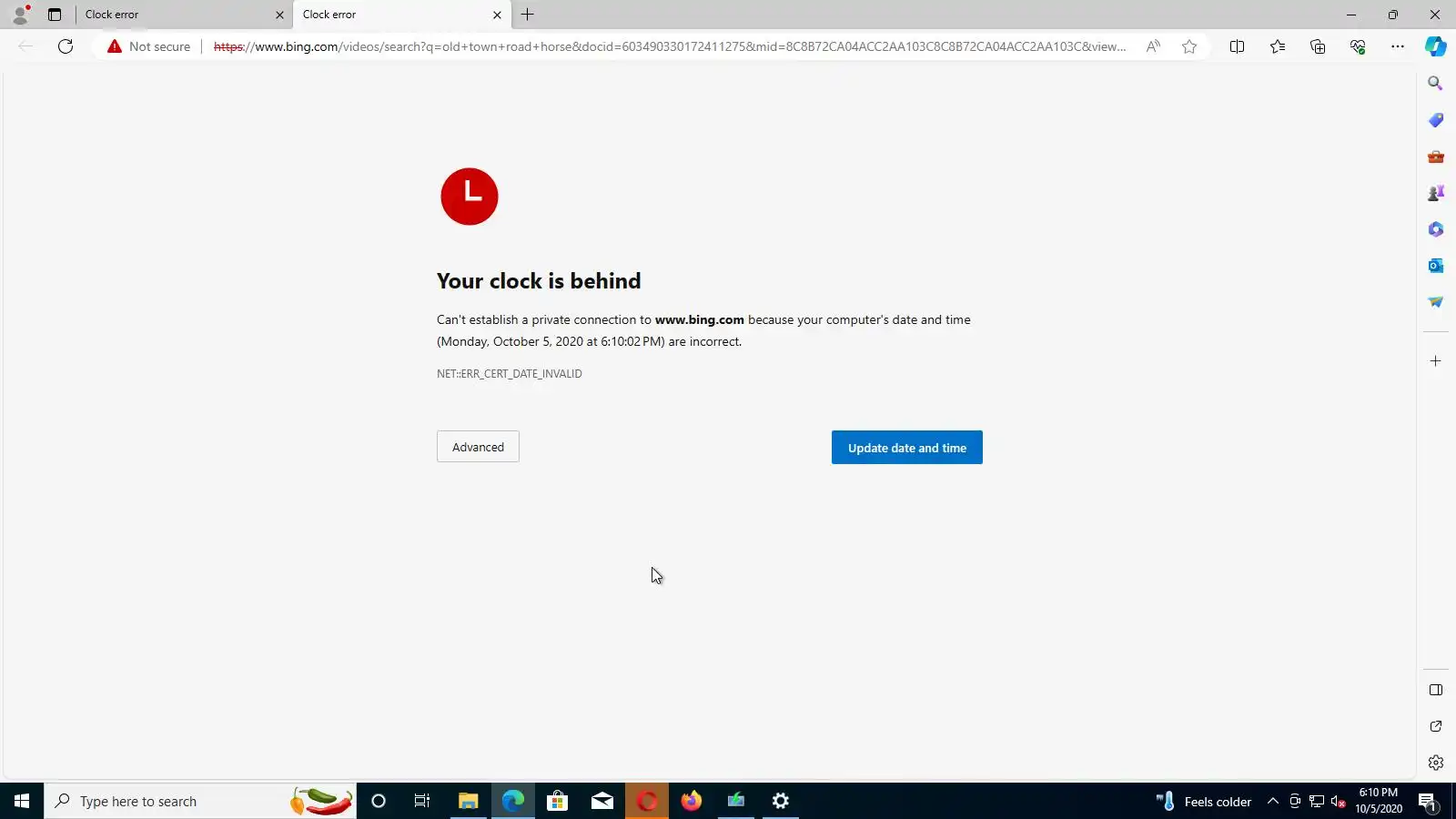Hide the sidebar panel toggle

click(1436, 690)
